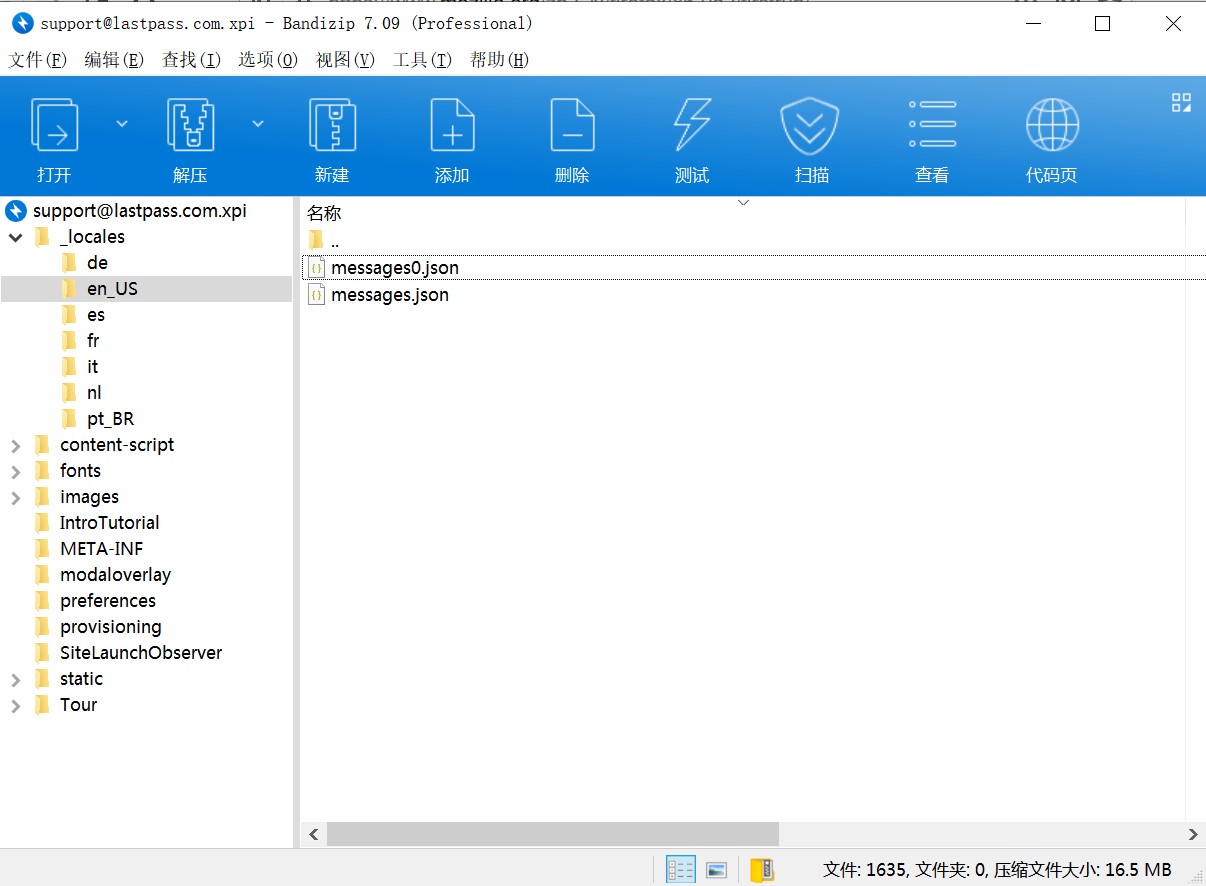Collapse the _locales folder tree node
The image size is (1206, 886).
pyautogui.click(x=16, y=237)
